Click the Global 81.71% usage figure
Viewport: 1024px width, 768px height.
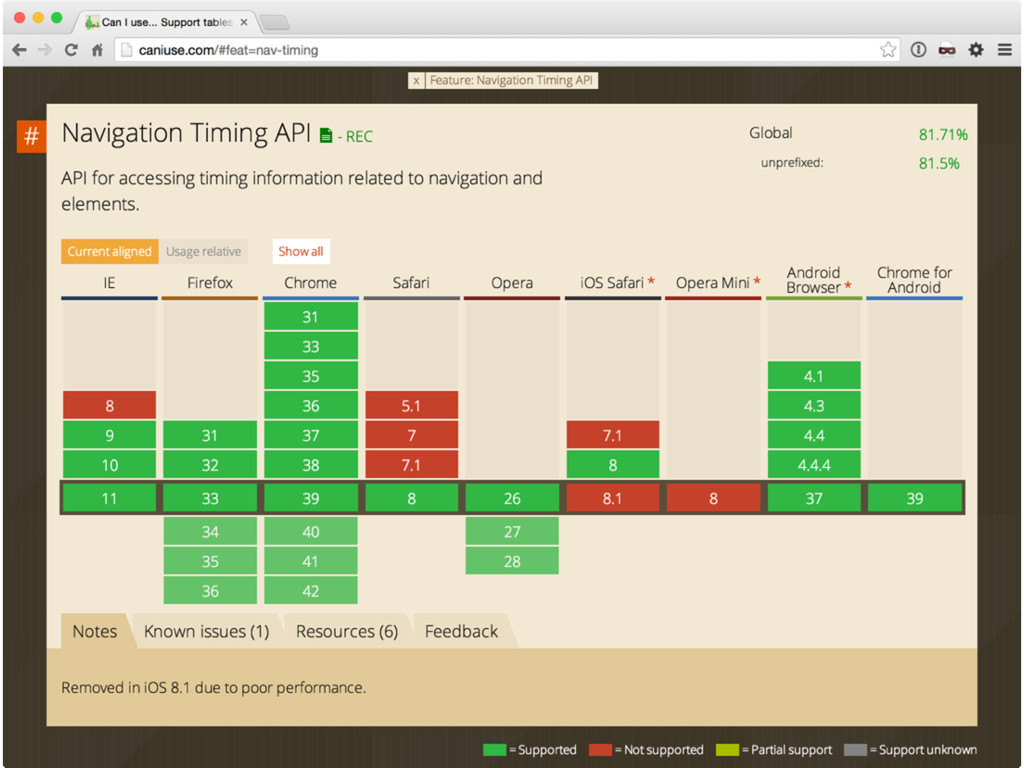coord(943,135)
